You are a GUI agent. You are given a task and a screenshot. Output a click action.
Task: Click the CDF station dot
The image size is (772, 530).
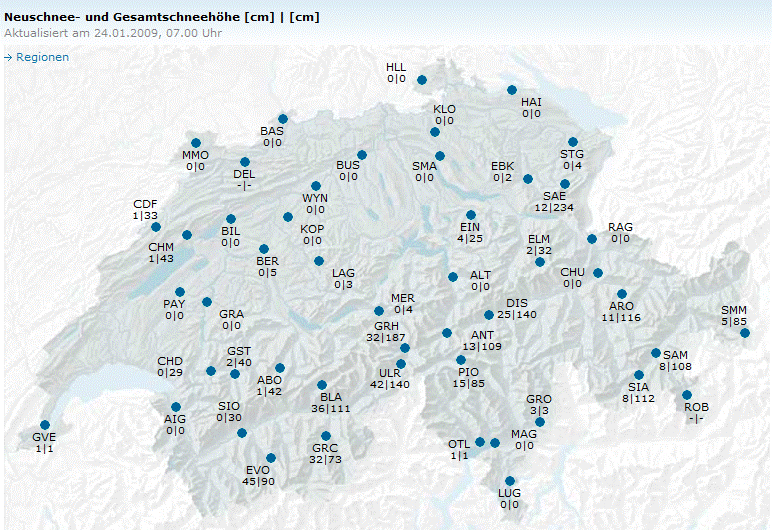(156, 227)
